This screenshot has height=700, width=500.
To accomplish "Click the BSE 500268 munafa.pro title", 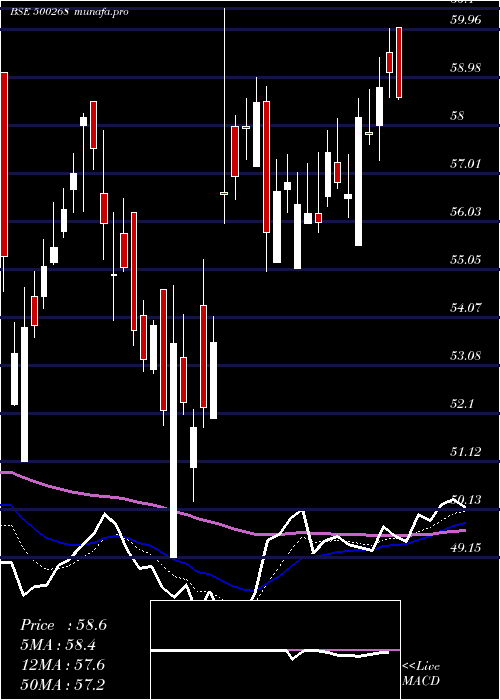I will point(70,12).
